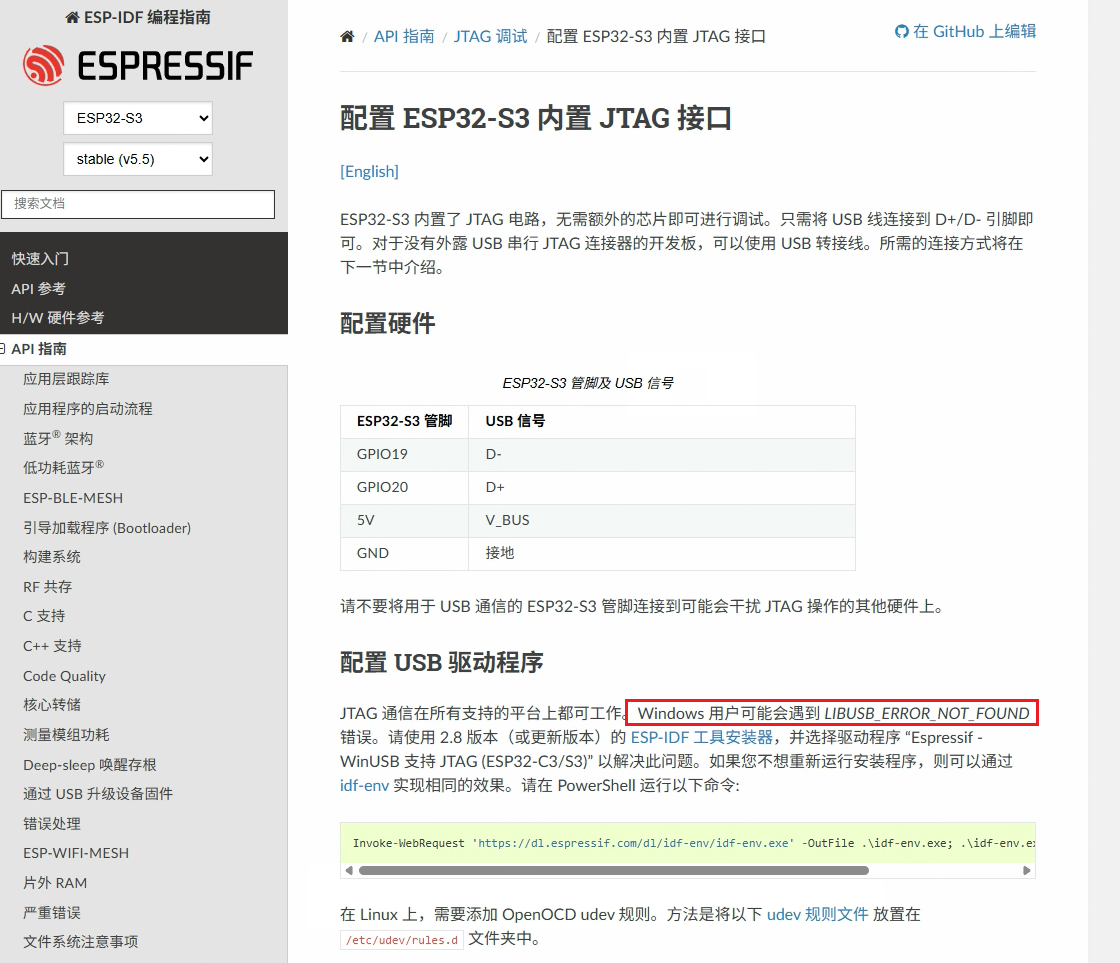Click the 接地 table cell
The image size is (1120, 963).
click(661, 553)
